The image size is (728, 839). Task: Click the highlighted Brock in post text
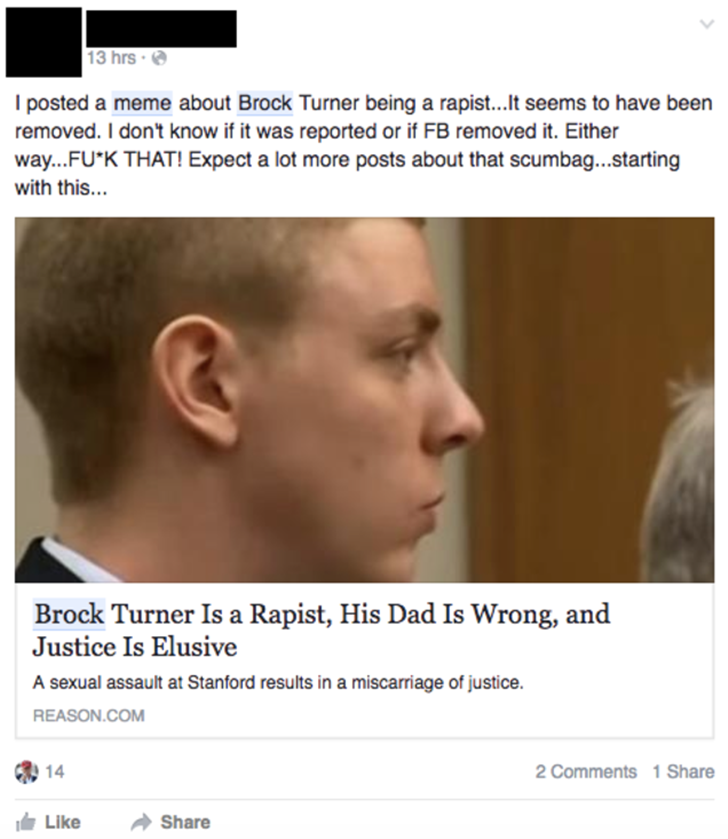pyautogui.click(x=265, y=103)
